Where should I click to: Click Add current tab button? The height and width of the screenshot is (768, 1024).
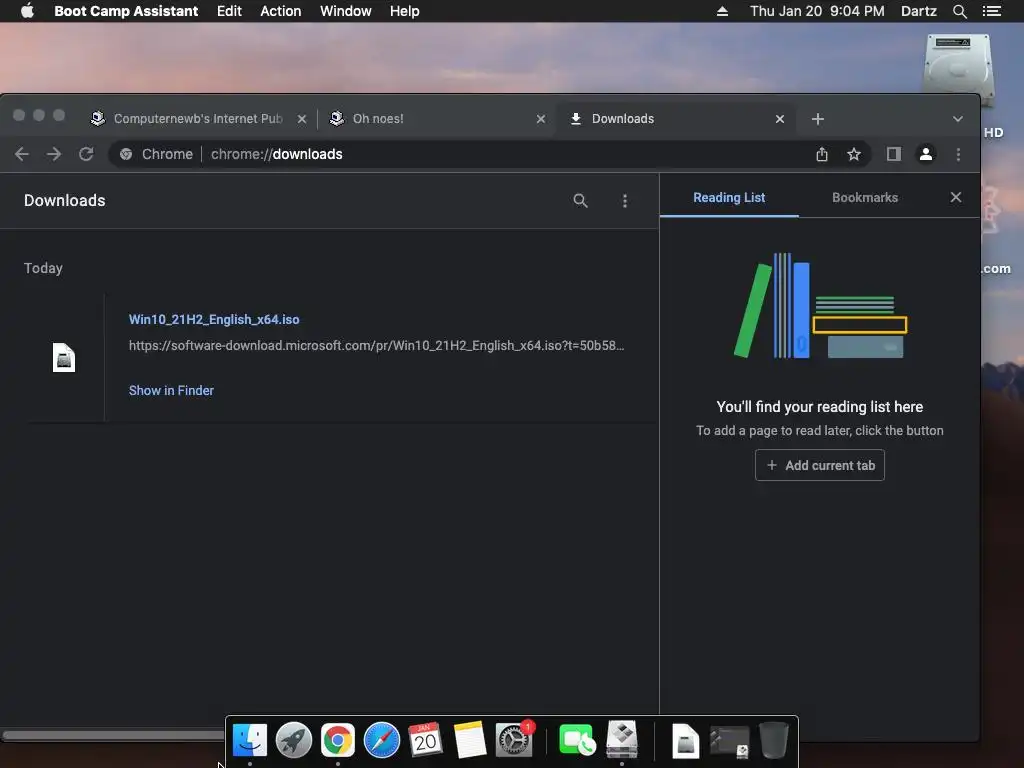tap(820, 465)
